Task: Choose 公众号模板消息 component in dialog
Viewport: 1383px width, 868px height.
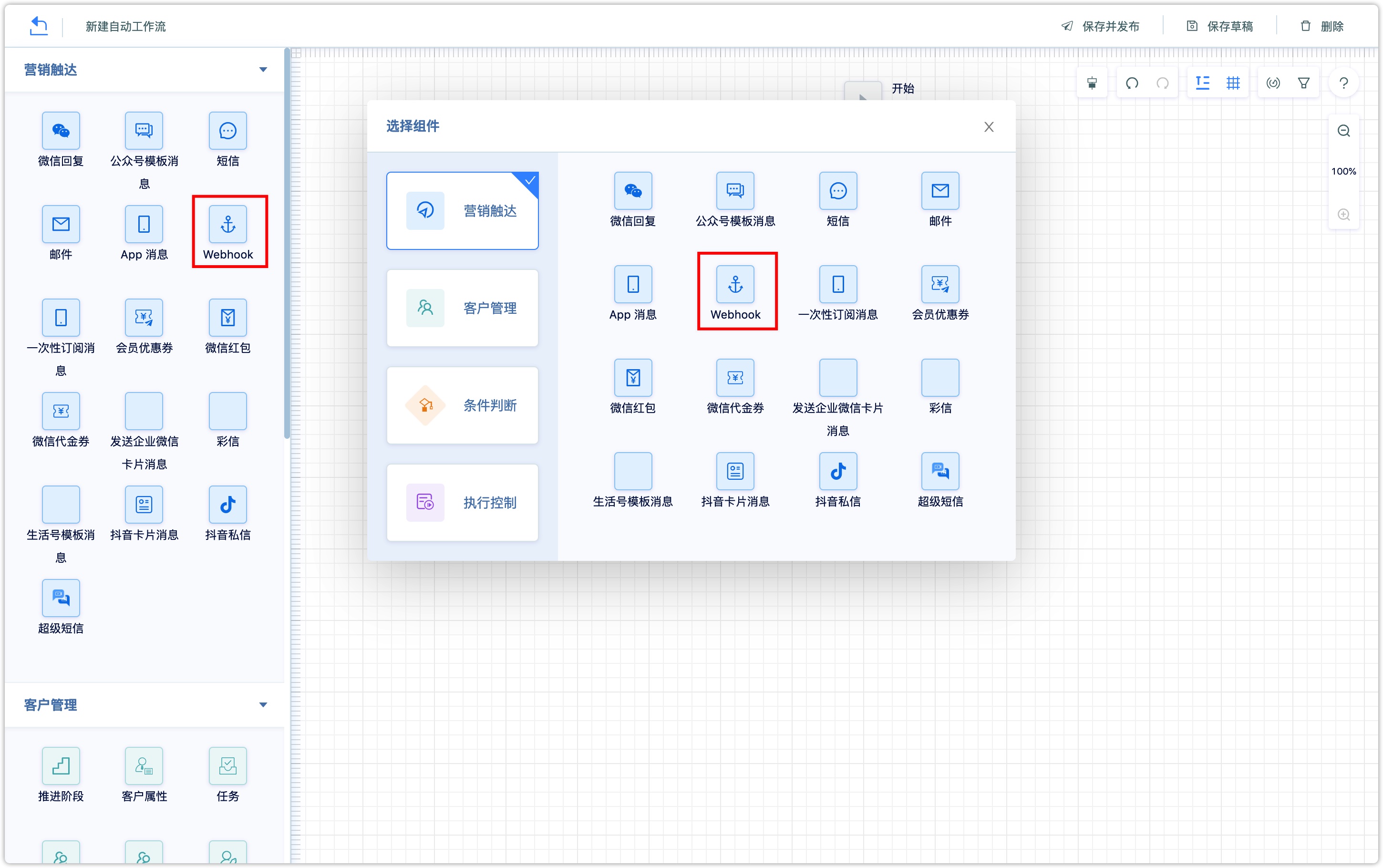Action: point(735,191)
